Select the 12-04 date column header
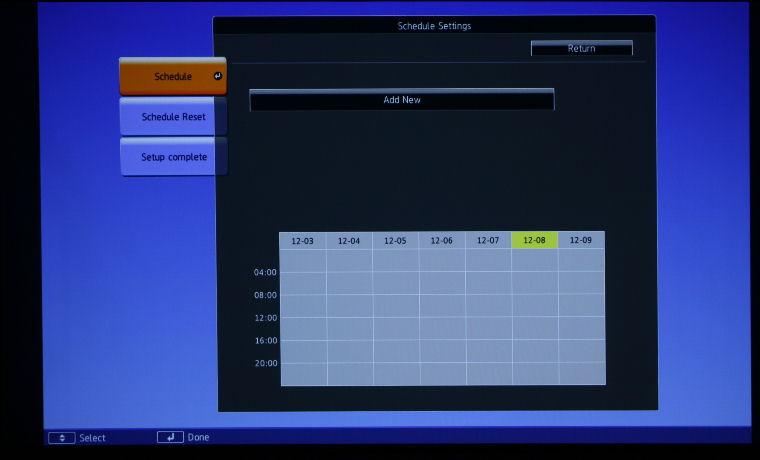 349,240
